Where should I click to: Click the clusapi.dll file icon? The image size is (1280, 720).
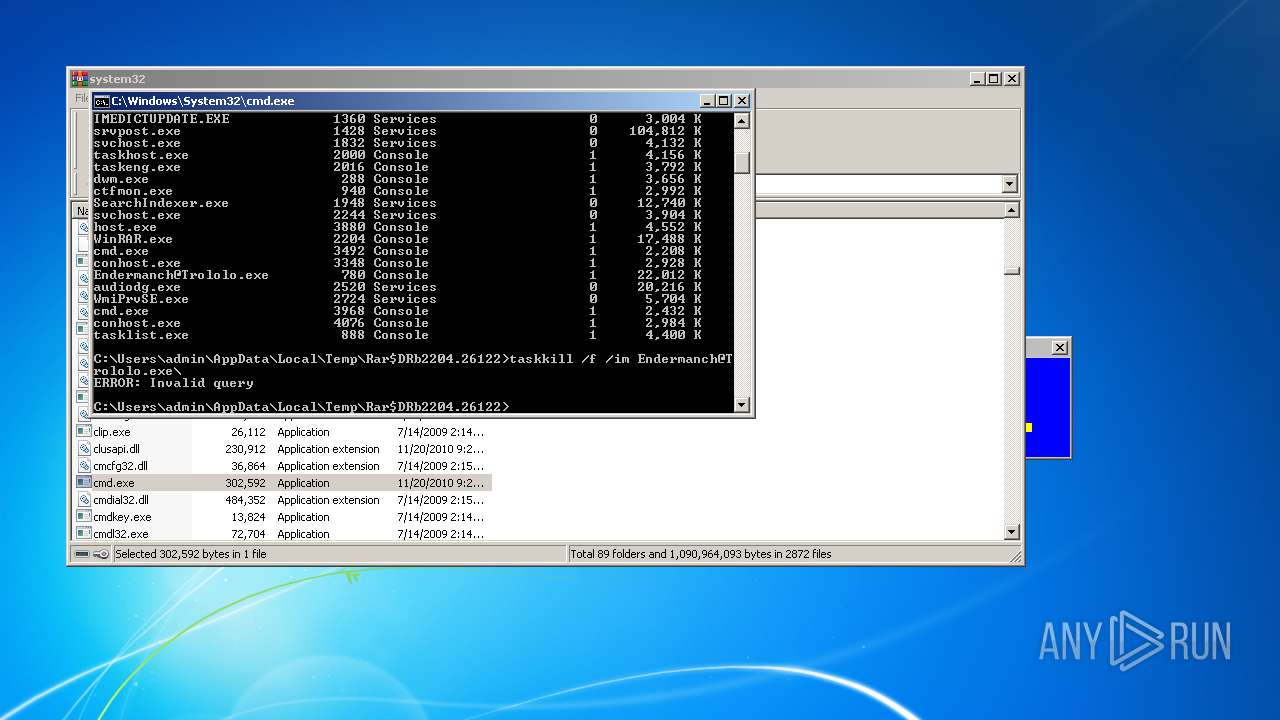[x=84, y=449]
